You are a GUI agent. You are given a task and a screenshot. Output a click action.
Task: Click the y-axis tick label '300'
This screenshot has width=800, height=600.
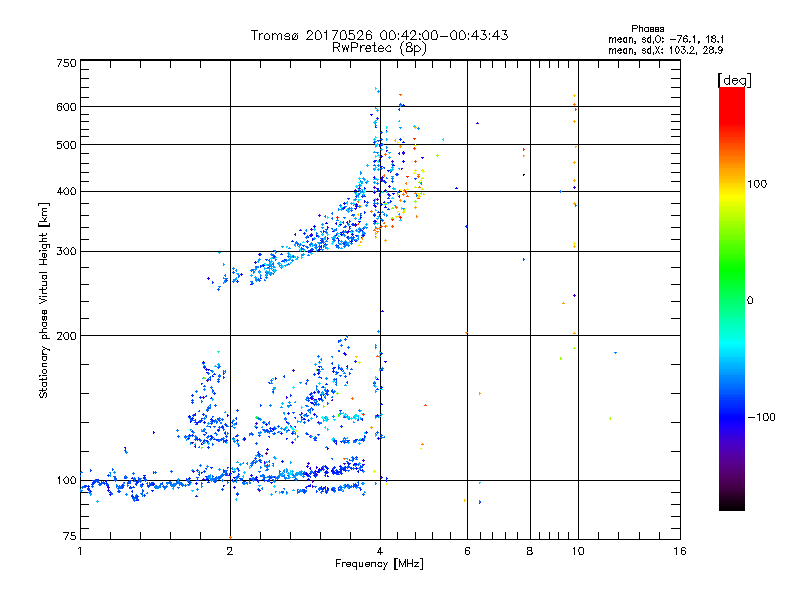[x=66, y=252]
